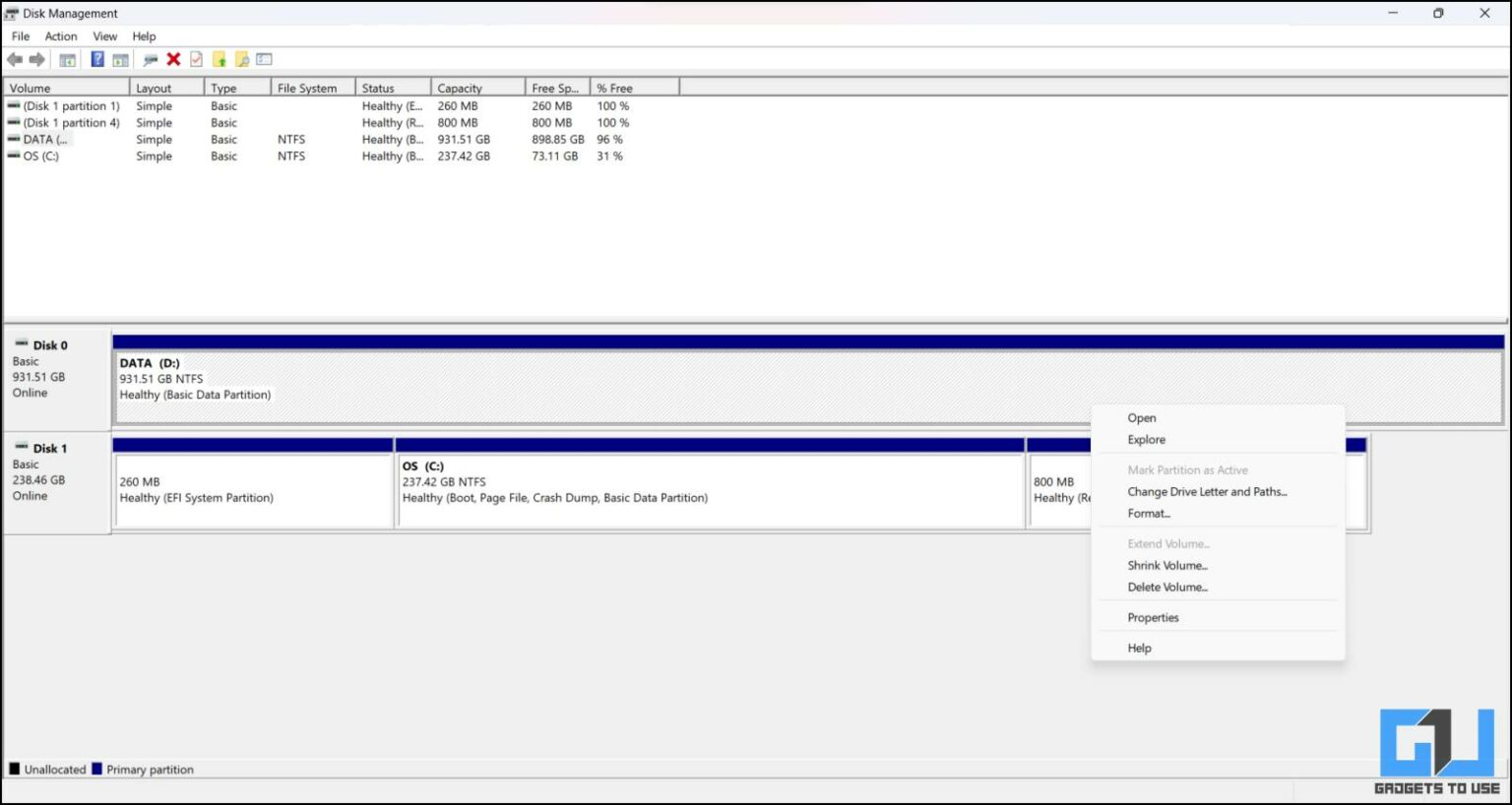The width and height of the screenshot is (1512, 805).
Task: Click the Show/Hide Action Pane toolbar icon
Action: [x=120, y=59]
